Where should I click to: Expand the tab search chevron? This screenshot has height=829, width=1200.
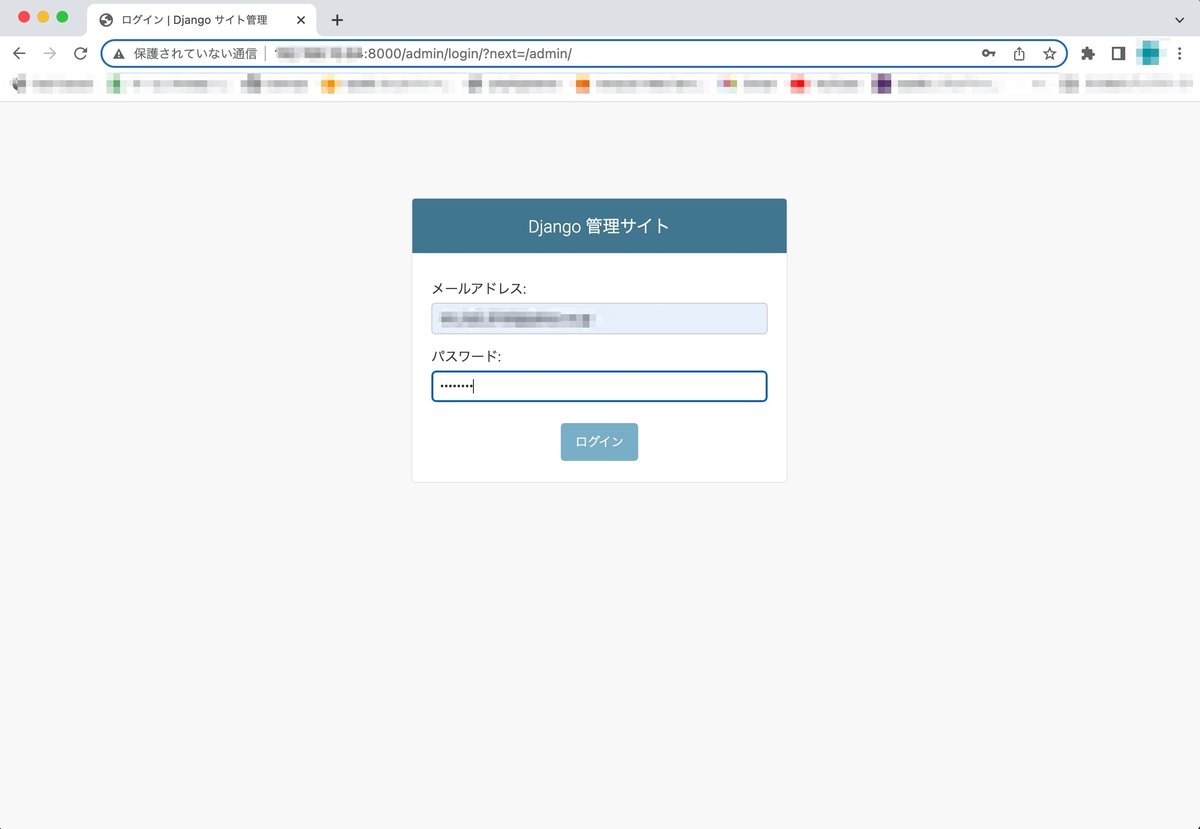tap(1179, 20)
